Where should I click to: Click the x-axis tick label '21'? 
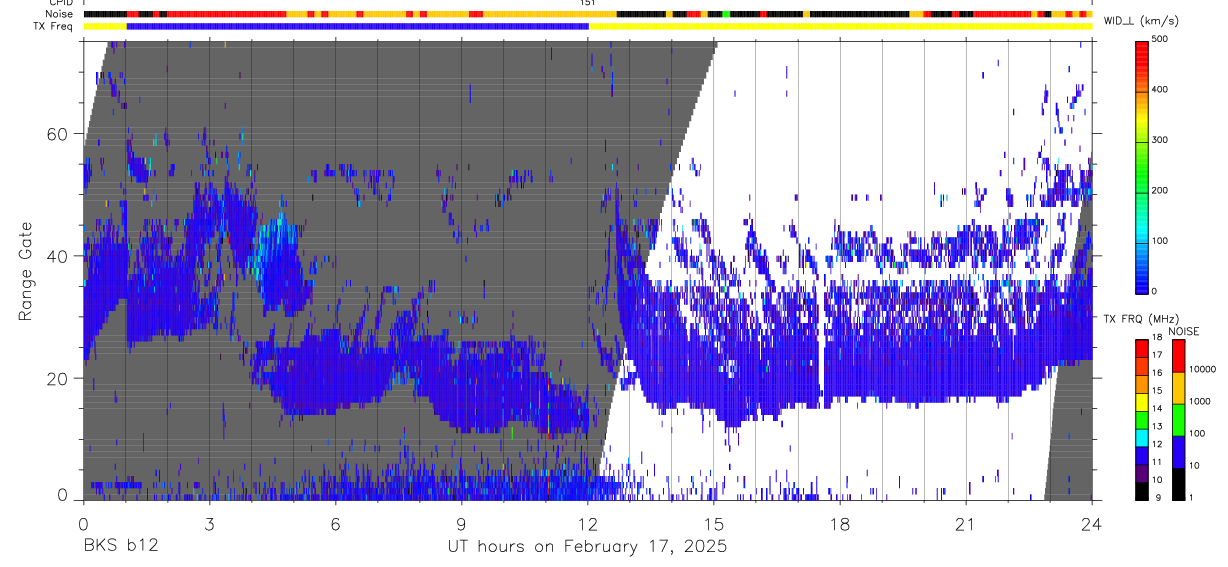coord(966,524)
